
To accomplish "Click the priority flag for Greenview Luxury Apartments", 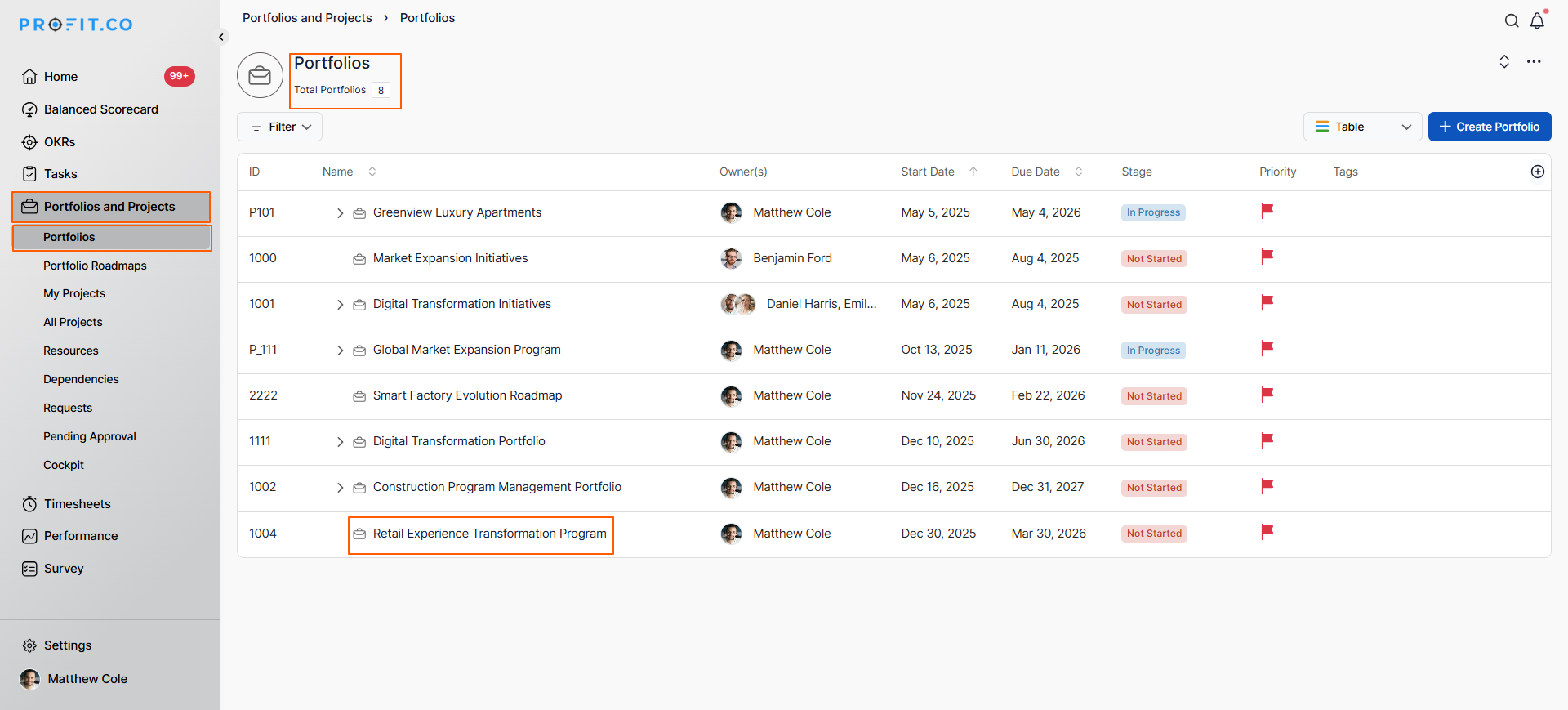I will click(1267, 212).
